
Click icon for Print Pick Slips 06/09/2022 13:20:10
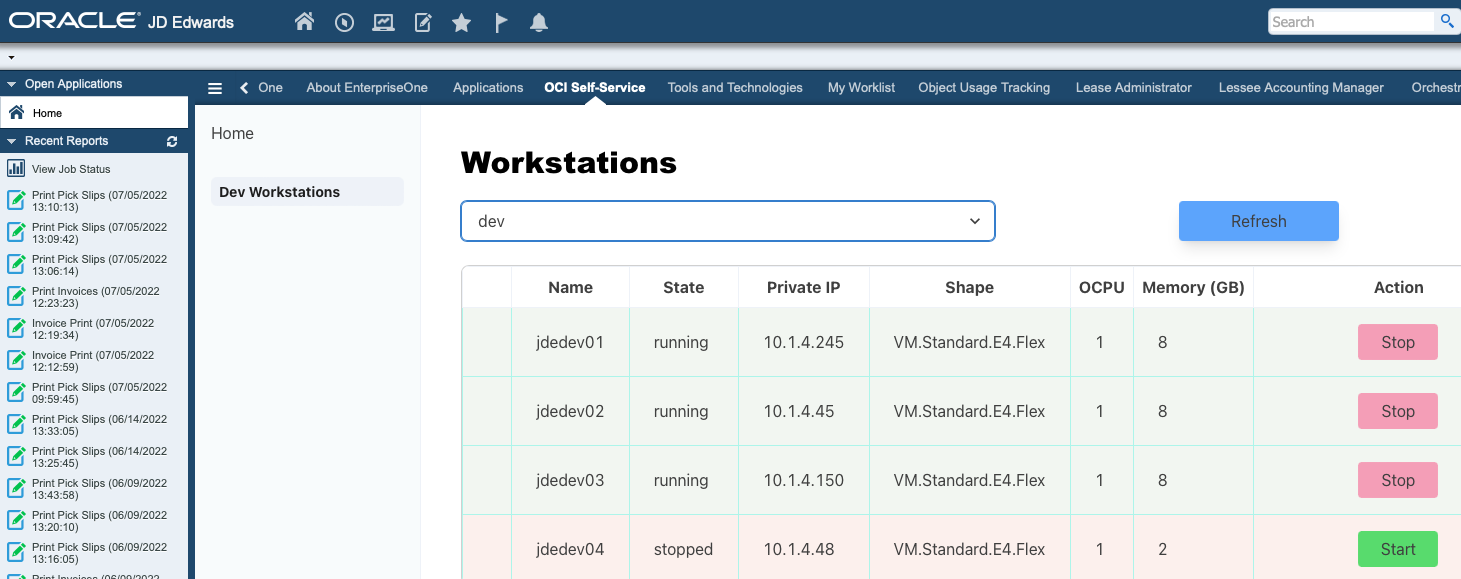point(16,520)
